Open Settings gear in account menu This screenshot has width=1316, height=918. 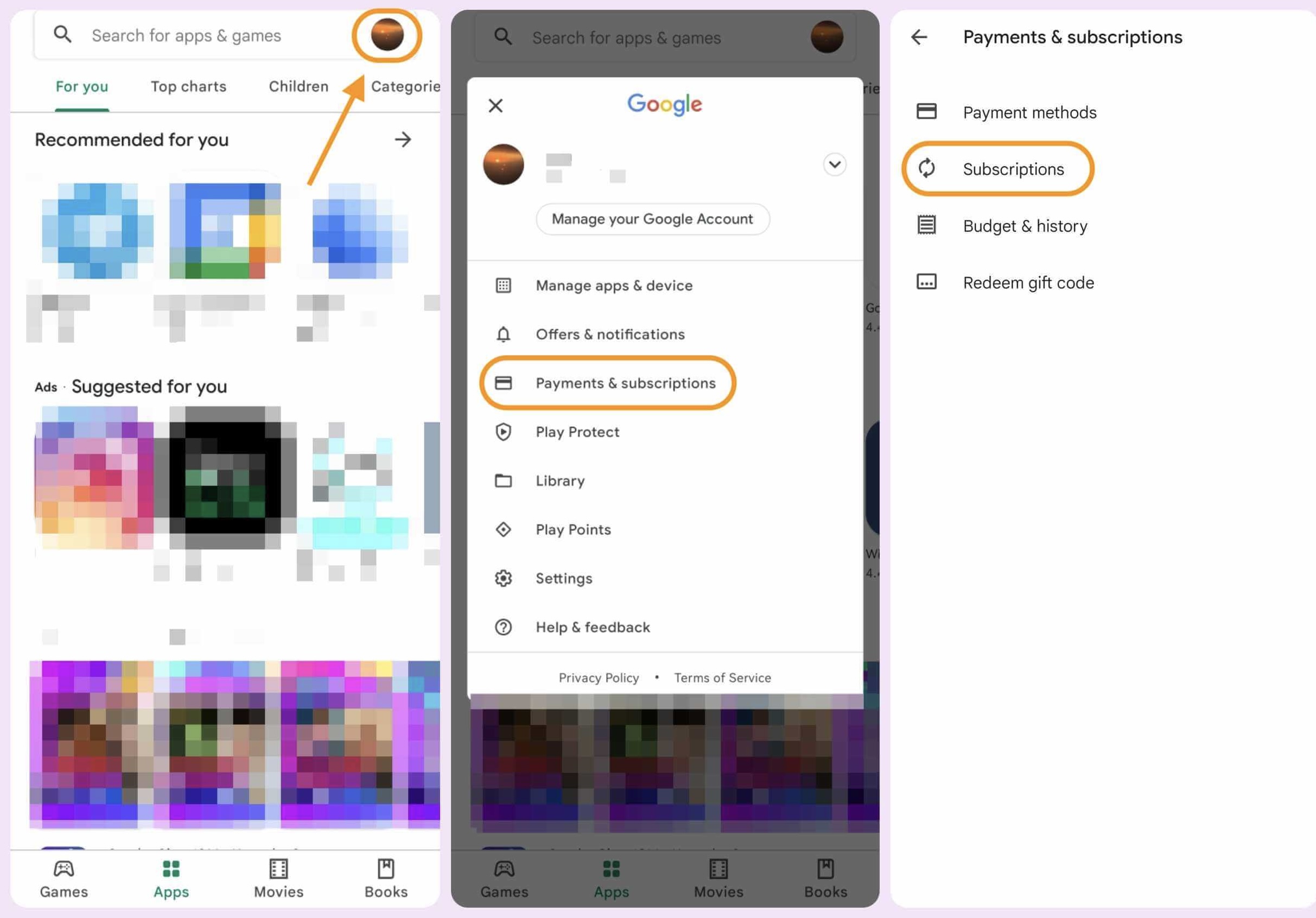(563, 578)
